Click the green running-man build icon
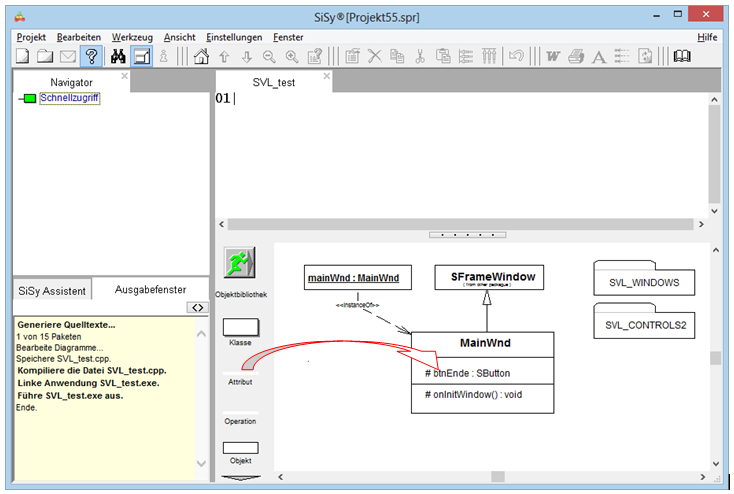This screenshot has width=734, height=494. [x=239, y=265]
